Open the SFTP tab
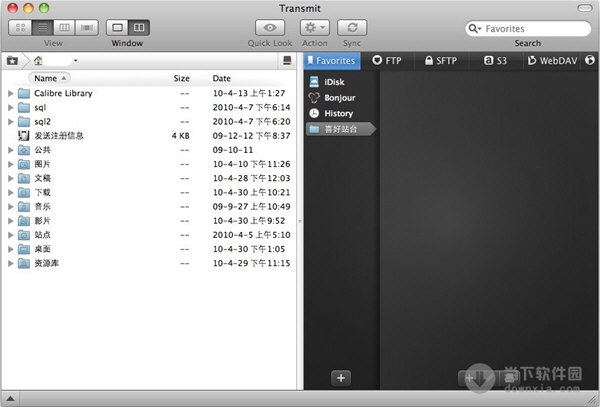 (x=441, y=60)
